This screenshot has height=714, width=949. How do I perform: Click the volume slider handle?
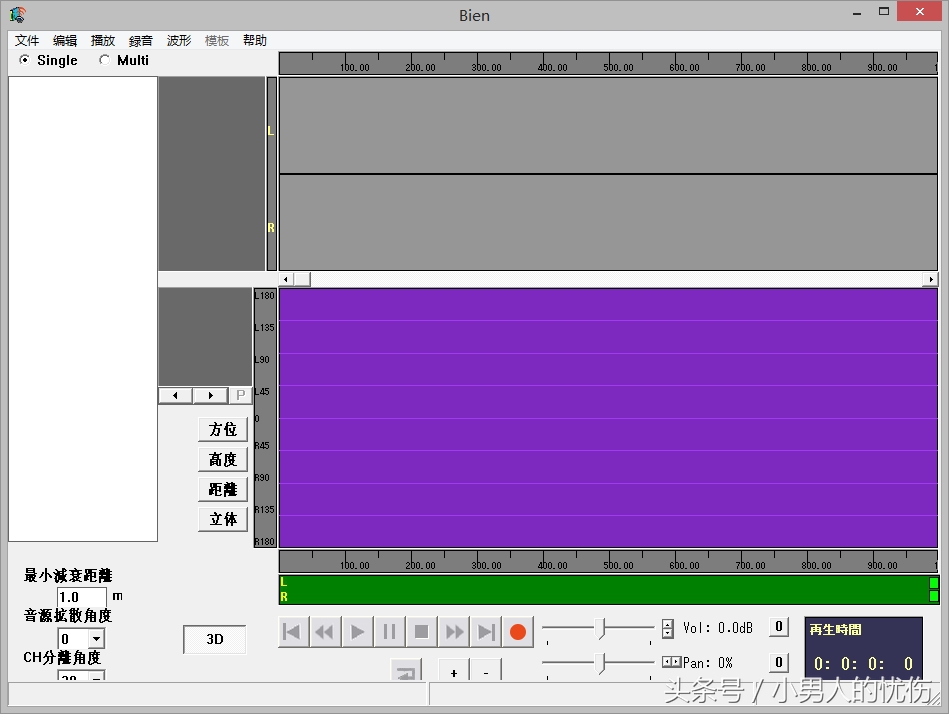(x=600, y=628)
